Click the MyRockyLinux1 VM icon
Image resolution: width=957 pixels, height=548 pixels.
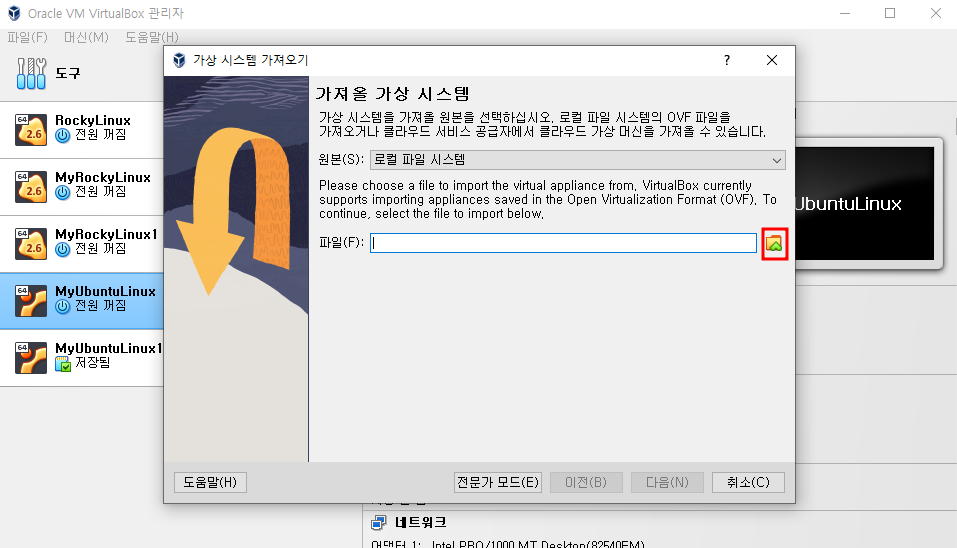click(31, 243)
